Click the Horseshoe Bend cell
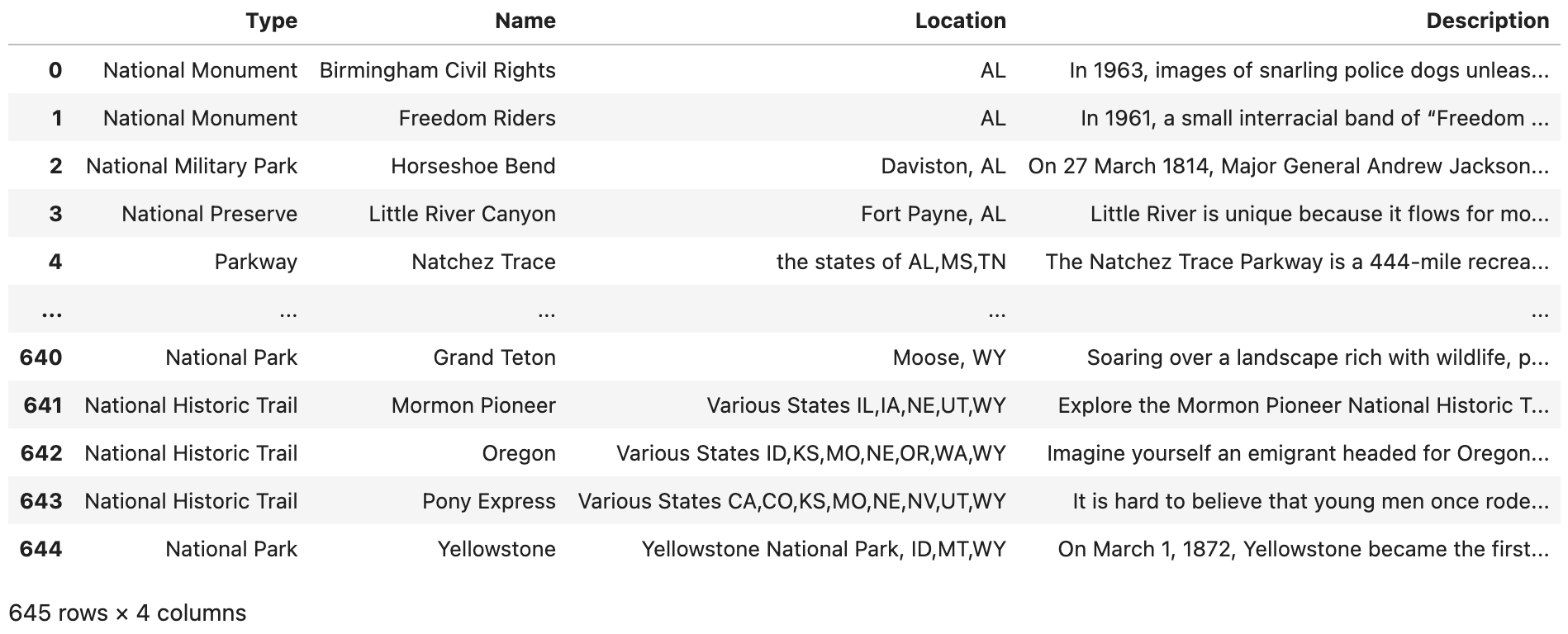 pyautogui.click(x=473, y=167)
